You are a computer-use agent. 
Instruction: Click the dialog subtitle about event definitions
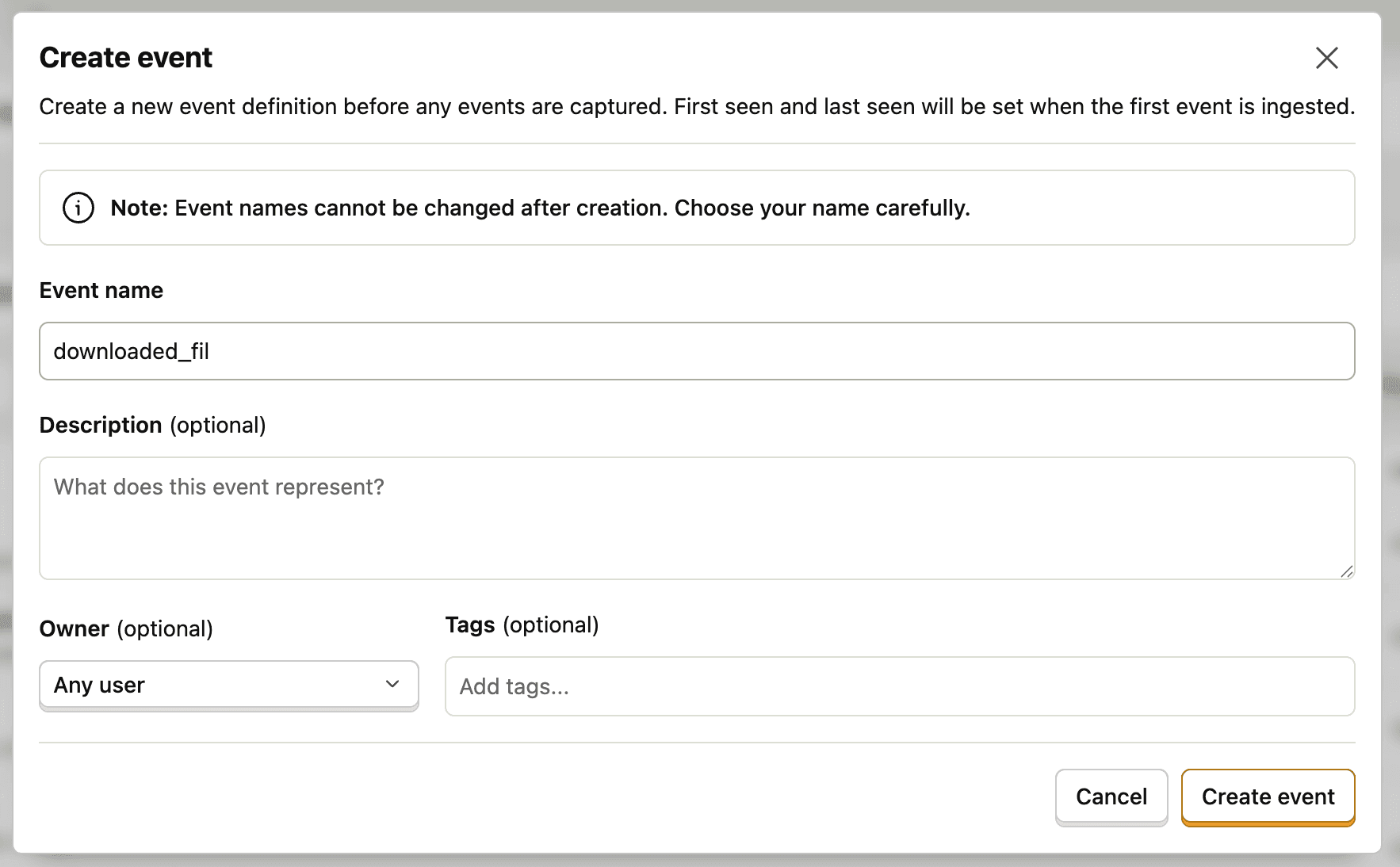[697, 106]
